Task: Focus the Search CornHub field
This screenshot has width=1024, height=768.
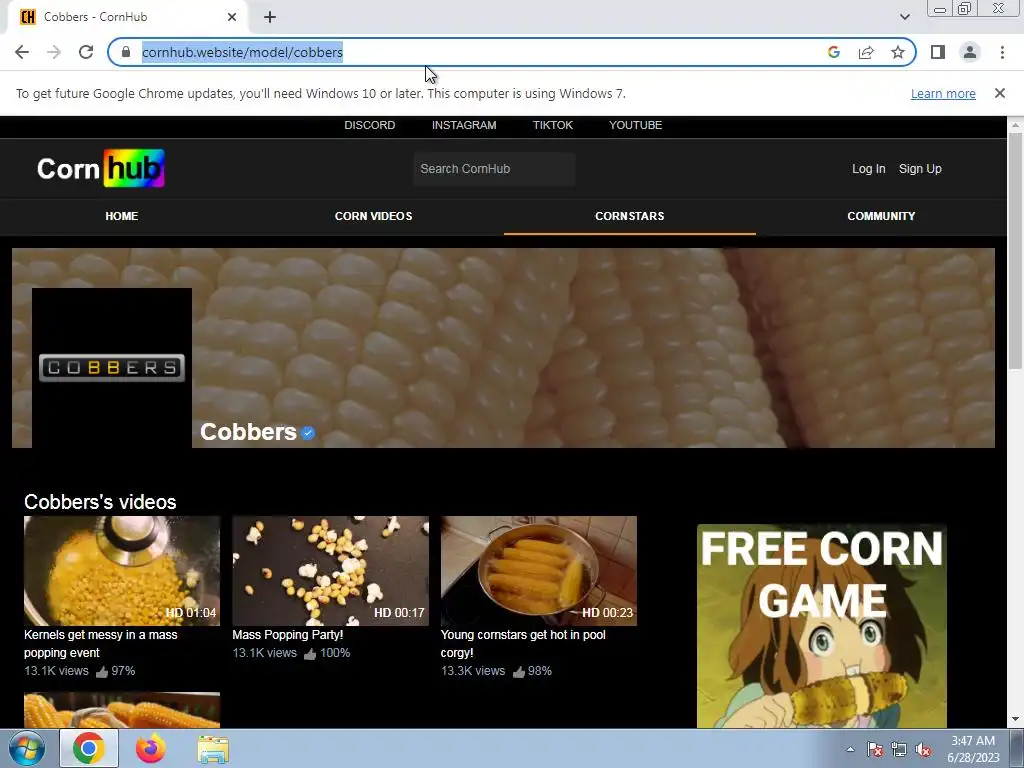Action: pos(494,168)
